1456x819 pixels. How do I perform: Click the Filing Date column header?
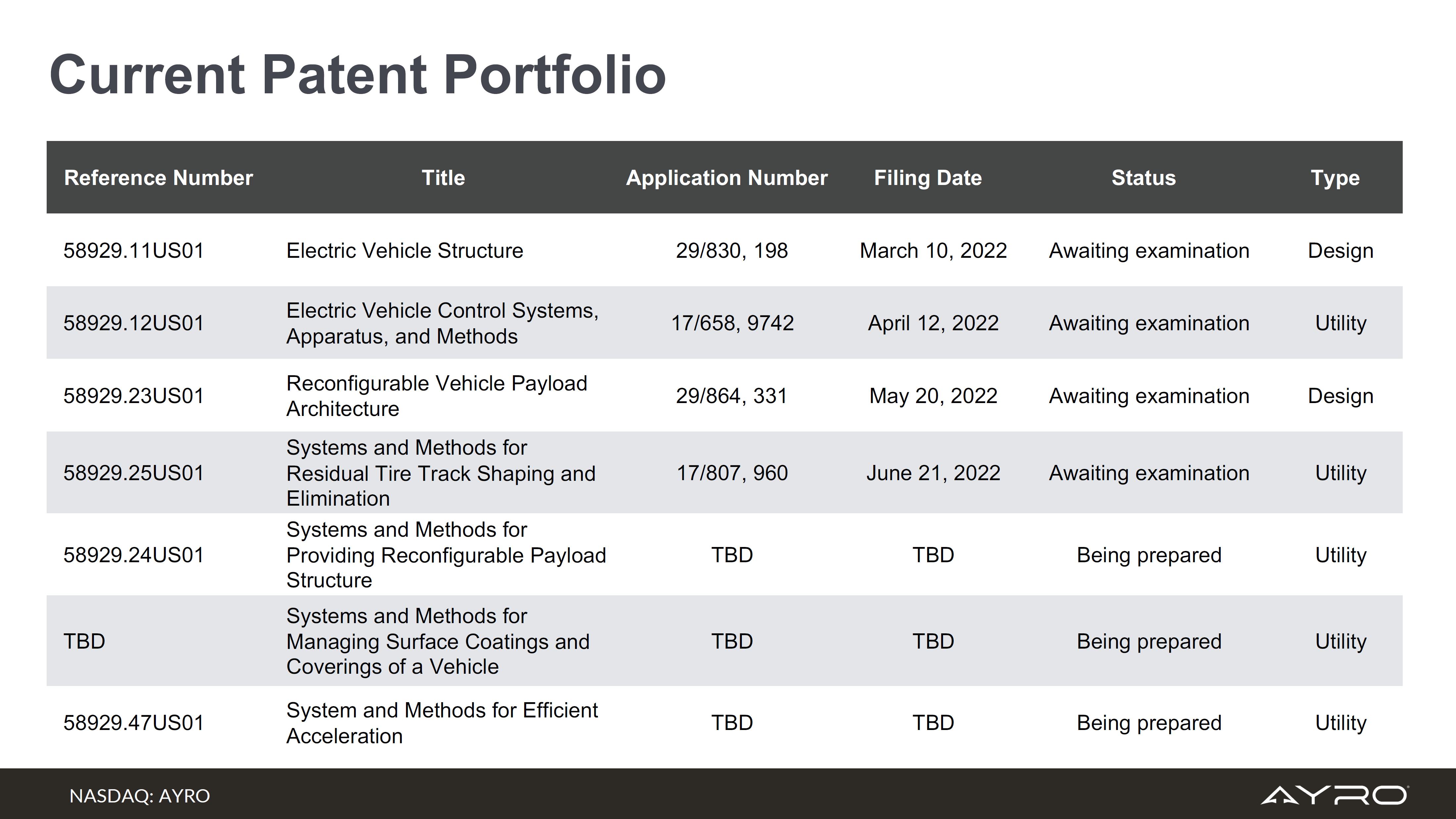[x=928, y=178]
